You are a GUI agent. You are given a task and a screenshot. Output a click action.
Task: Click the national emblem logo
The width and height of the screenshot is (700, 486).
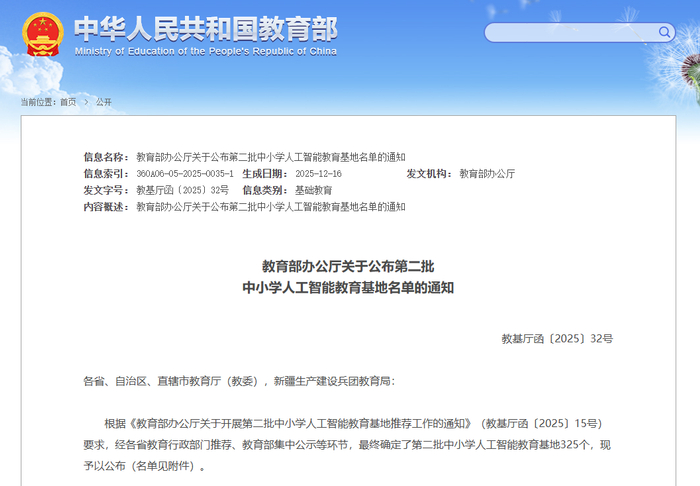pyautogui.click(x=43, y=34)
